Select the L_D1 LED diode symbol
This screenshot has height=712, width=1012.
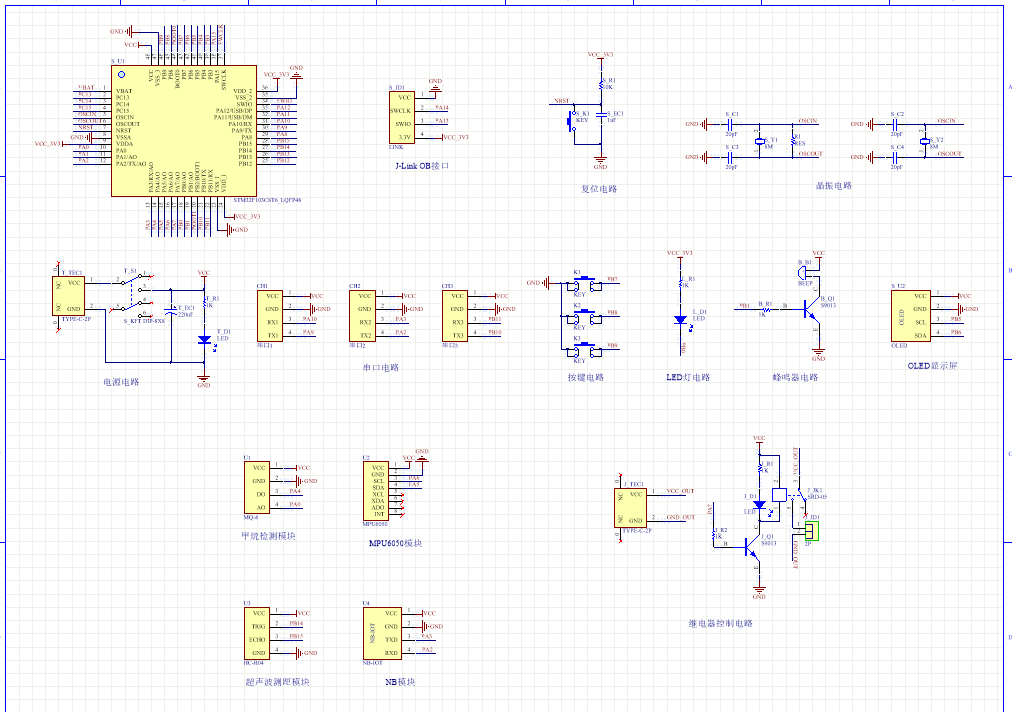pyautogui.click(x=680, y=320)
